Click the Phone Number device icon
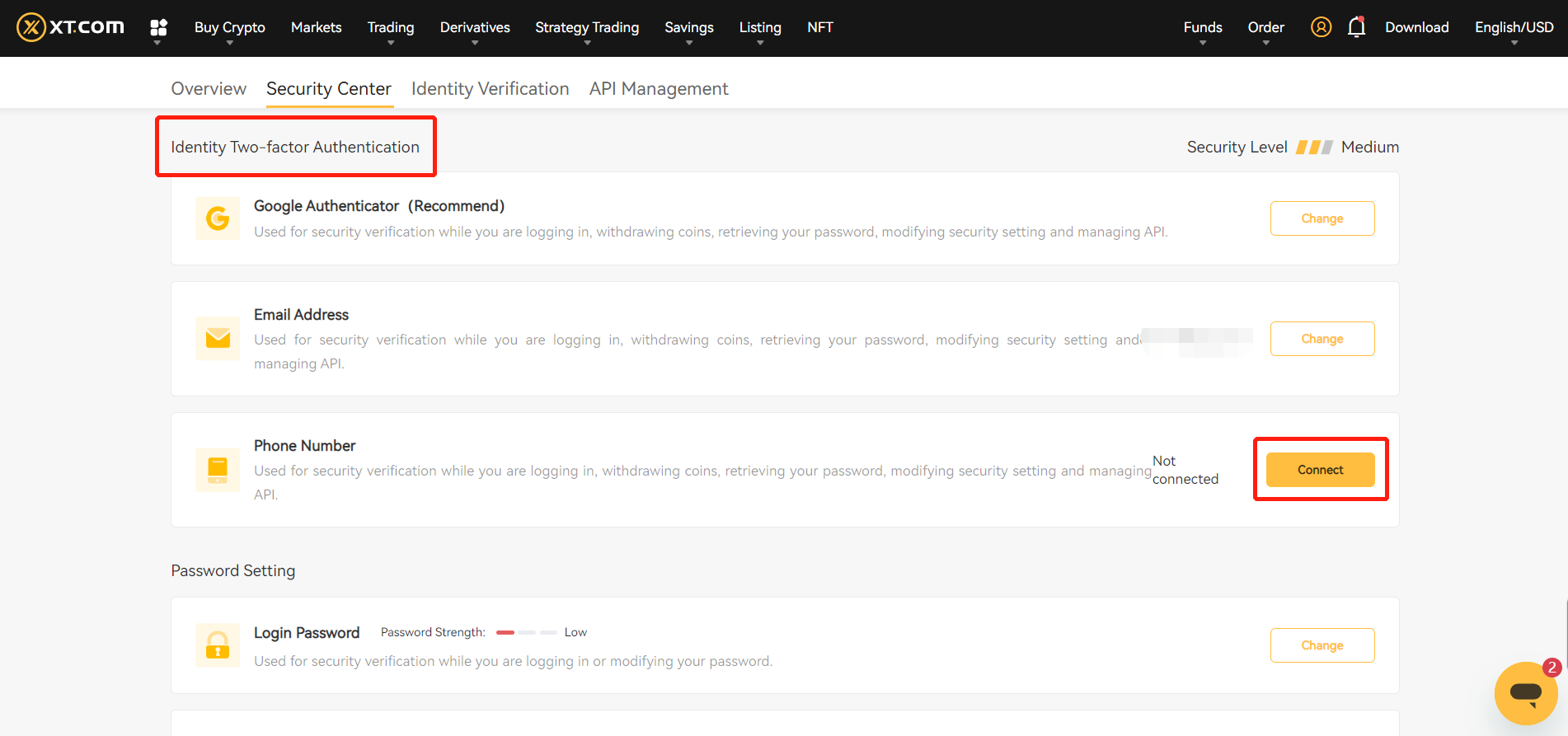1568x736 pixels. coord(218,470)
